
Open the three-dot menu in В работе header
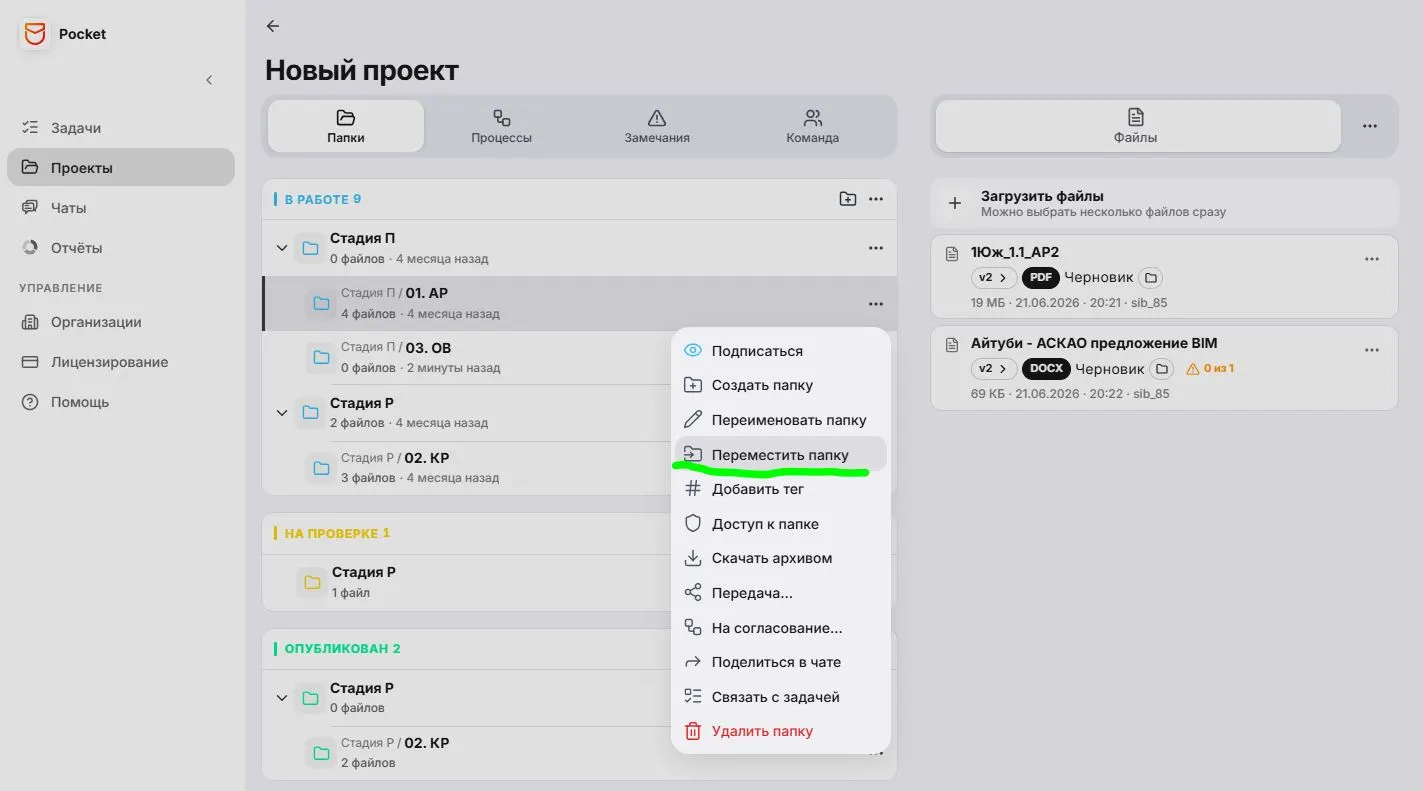coord(876,199)
